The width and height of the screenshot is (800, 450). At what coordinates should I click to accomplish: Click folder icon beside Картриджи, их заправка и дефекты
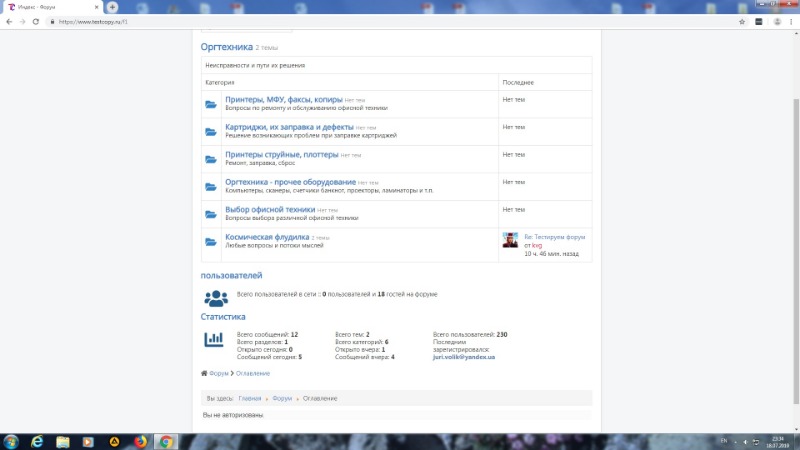[x=210, y=132]
